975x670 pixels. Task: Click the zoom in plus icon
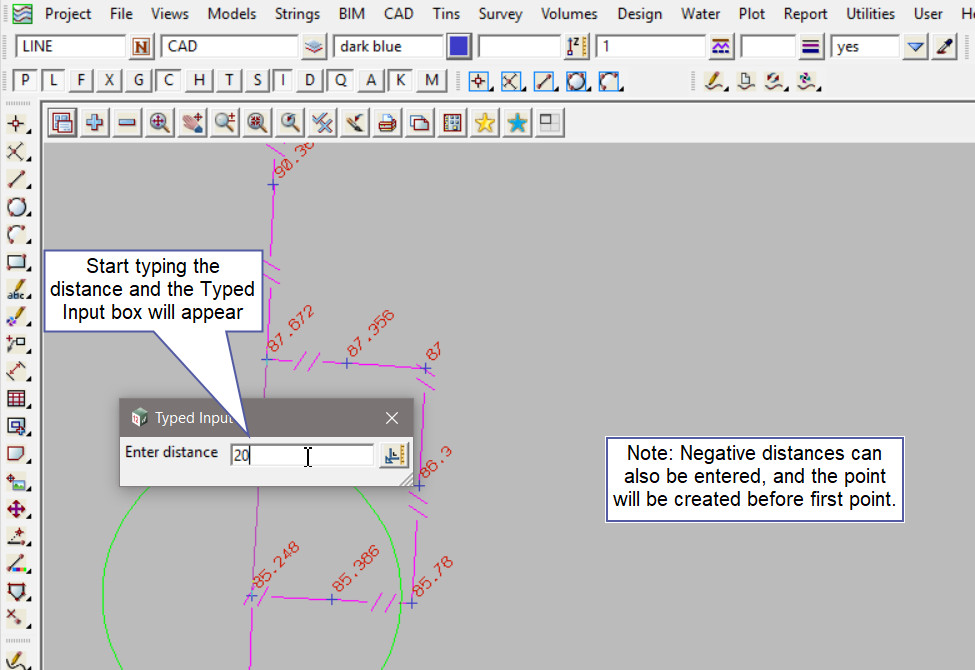coord(95,123)
